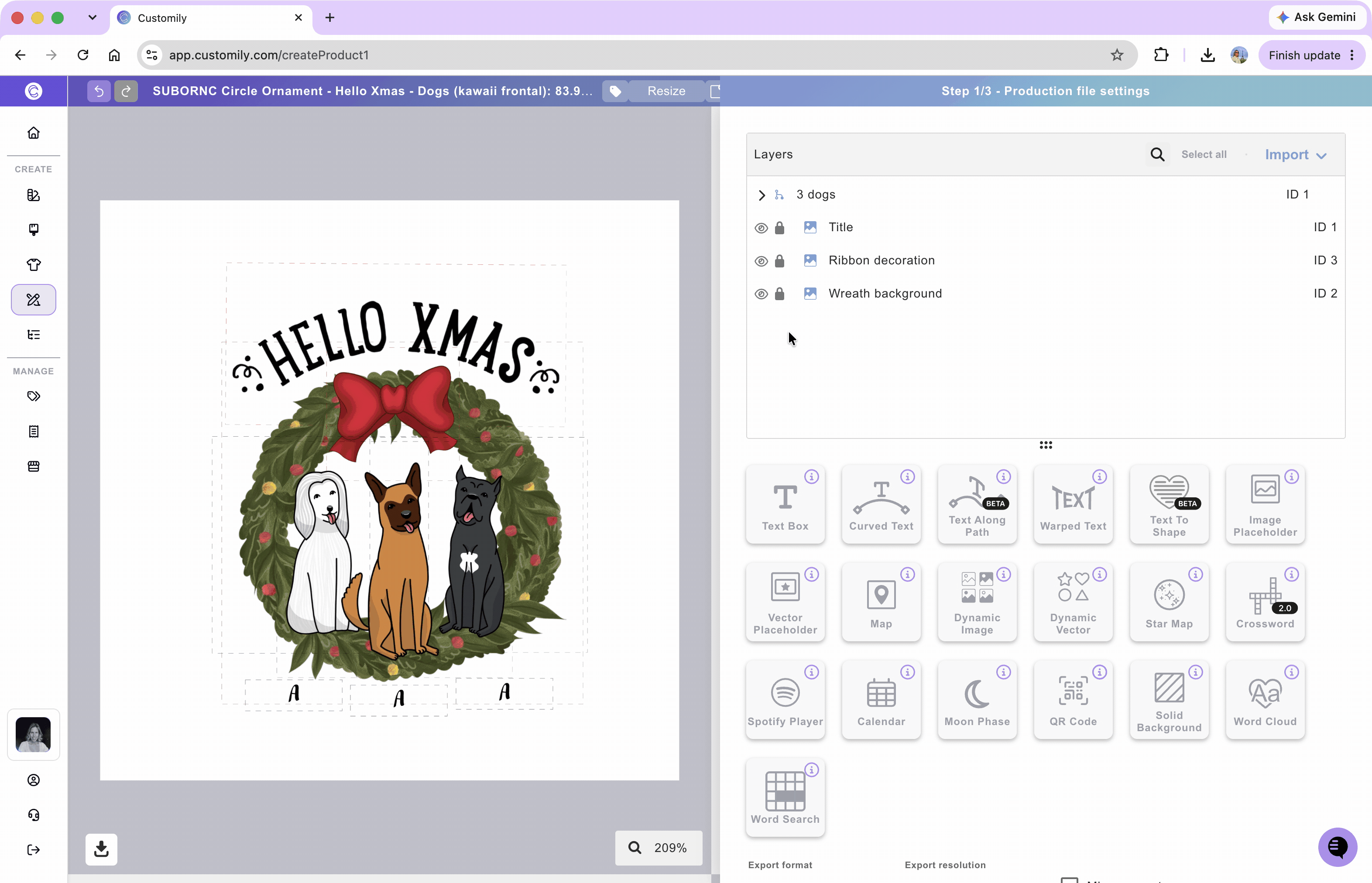Add a QR Code element
This screenshot has height=883, width=1372.
click(1073, 699)
